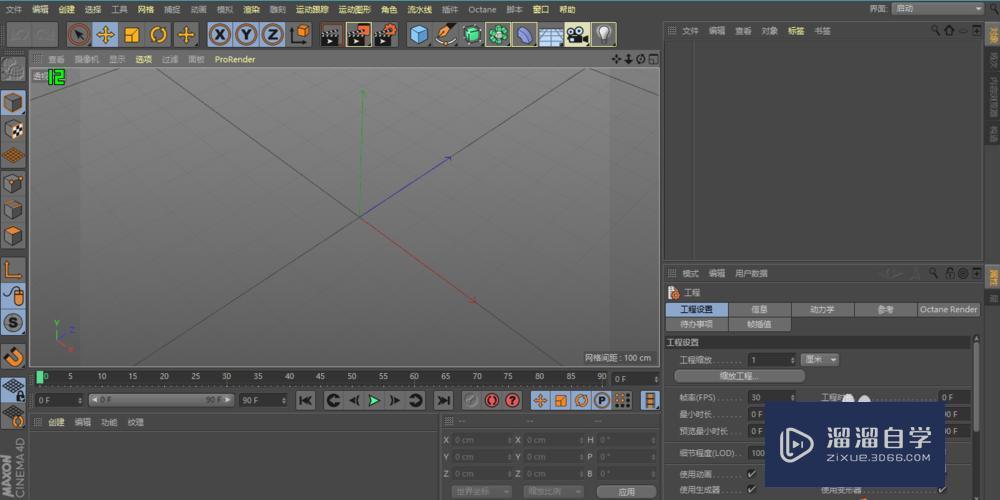The height and width of the screenshot is (500, 1000).
Task: Open the 创建 main menu
Action: (66, 10)
